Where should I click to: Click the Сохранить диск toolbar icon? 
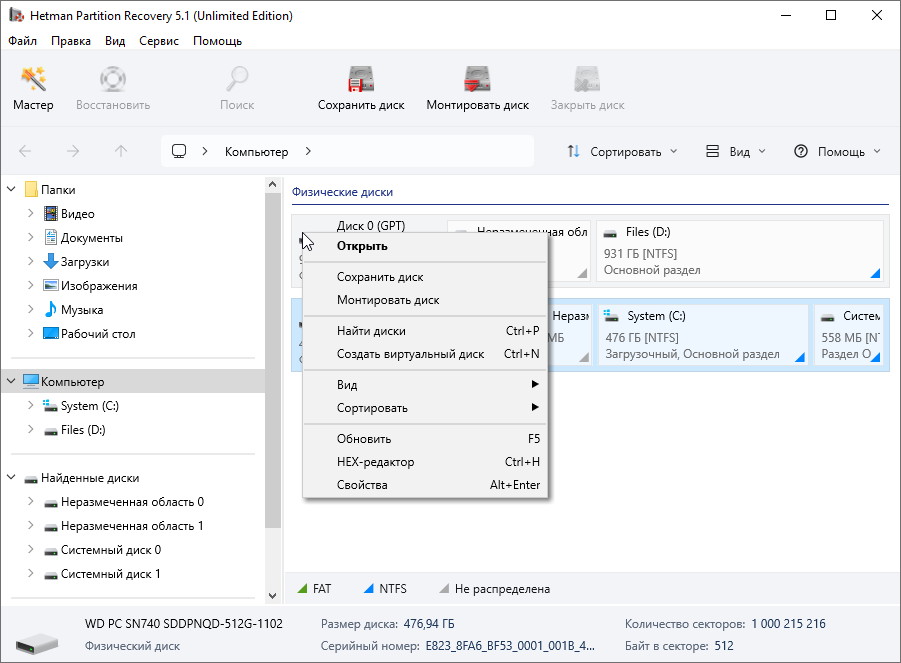[x=361, y=79]
